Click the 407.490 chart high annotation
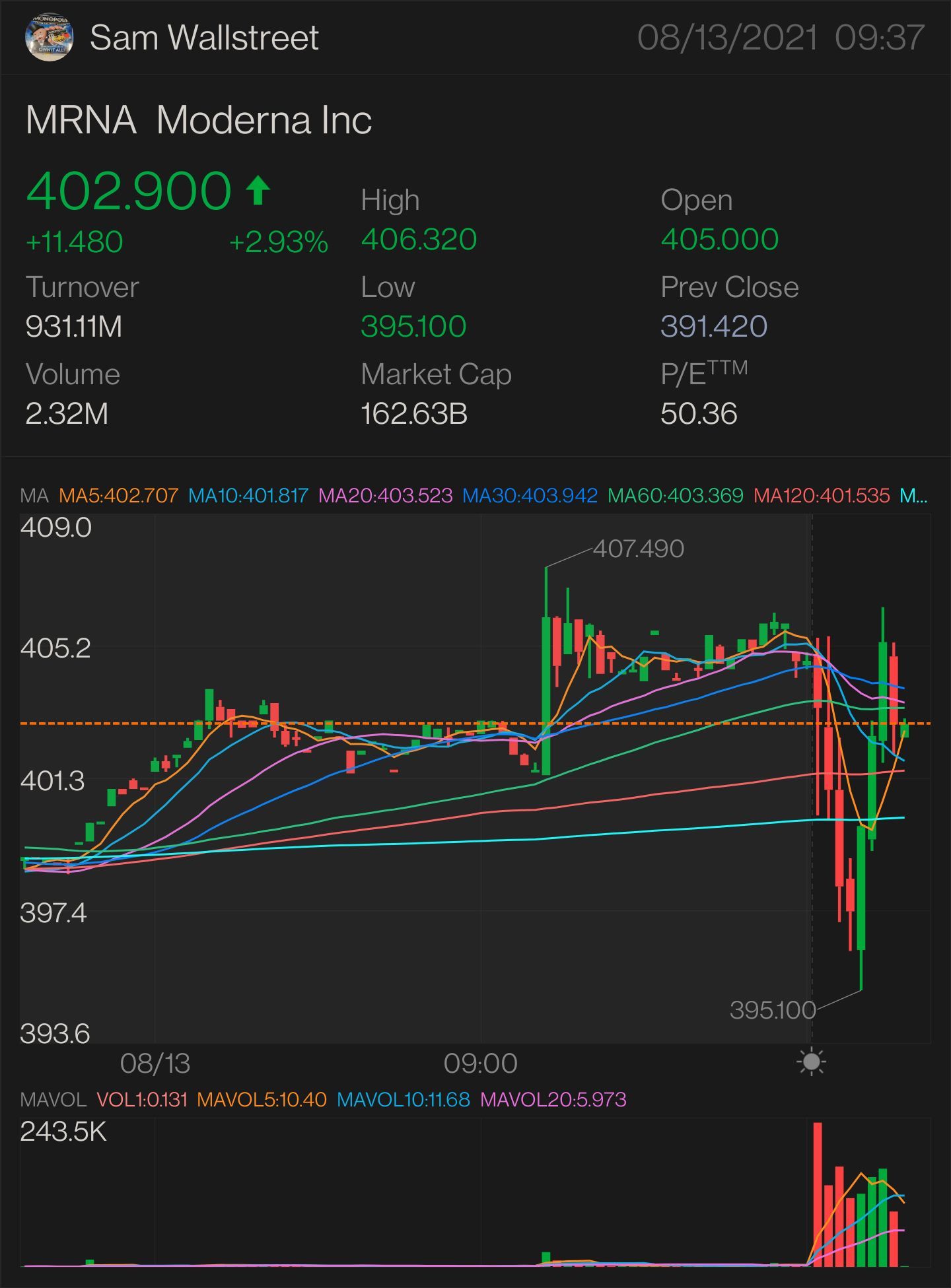Viewport: 951px width, 1288px height. [639, 549]
